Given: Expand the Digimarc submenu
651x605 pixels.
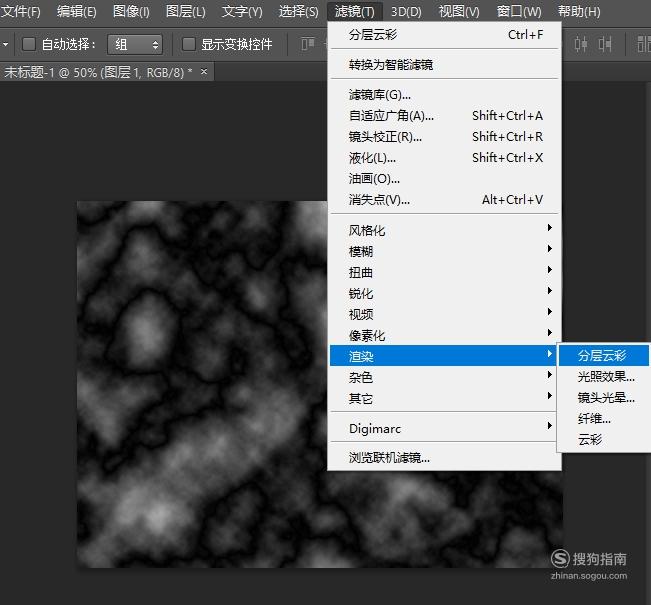Looking at the screenshot, I should (x=445, y=429).
